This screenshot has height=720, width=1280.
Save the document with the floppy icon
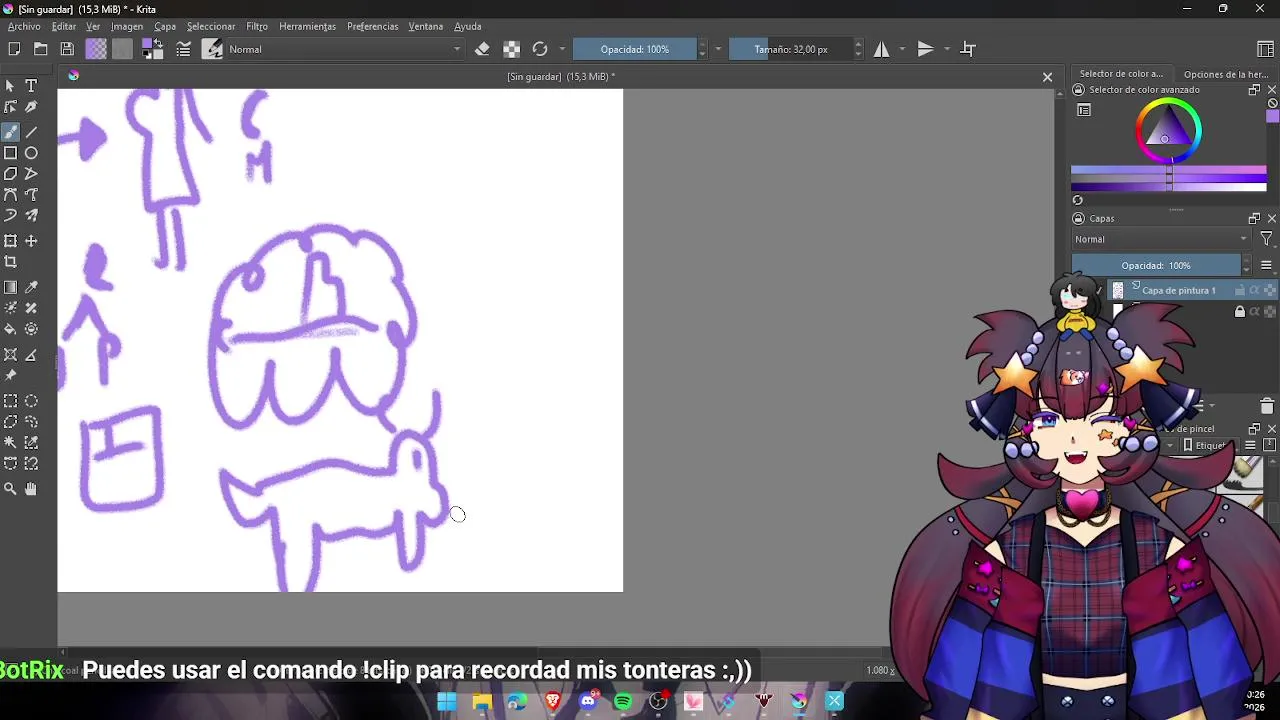point(67,49)
